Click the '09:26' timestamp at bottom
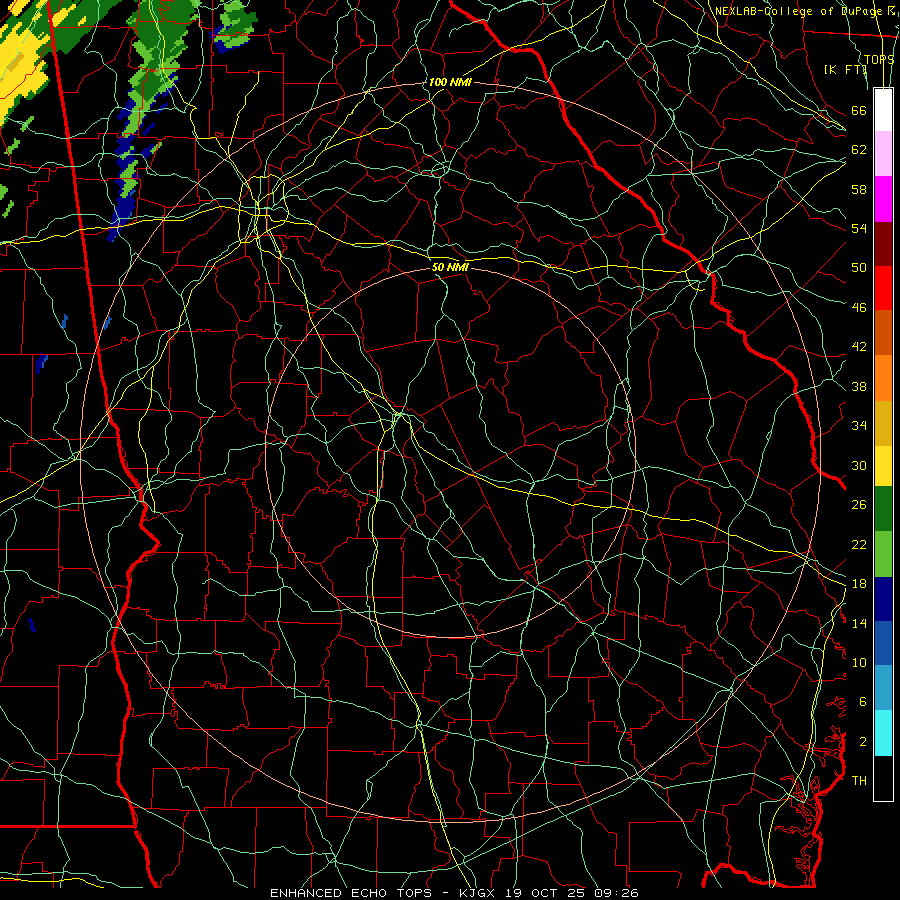 click(617, 893)
